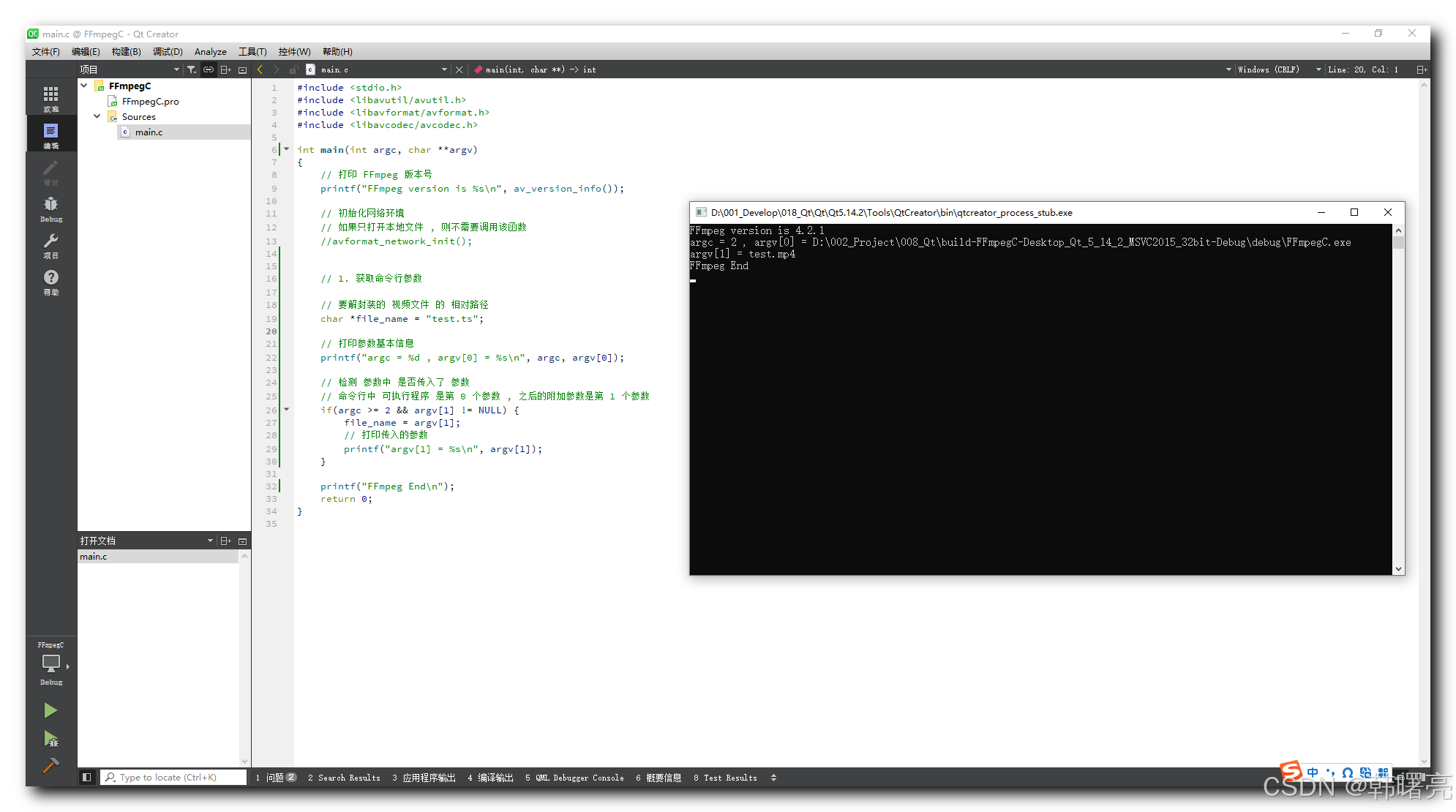Image resolution: width=1456 pixels, height=812 pixels.
Task: Open the 项目 view selector dropdown
Action: pyautogui.click(x=176, y=69)
